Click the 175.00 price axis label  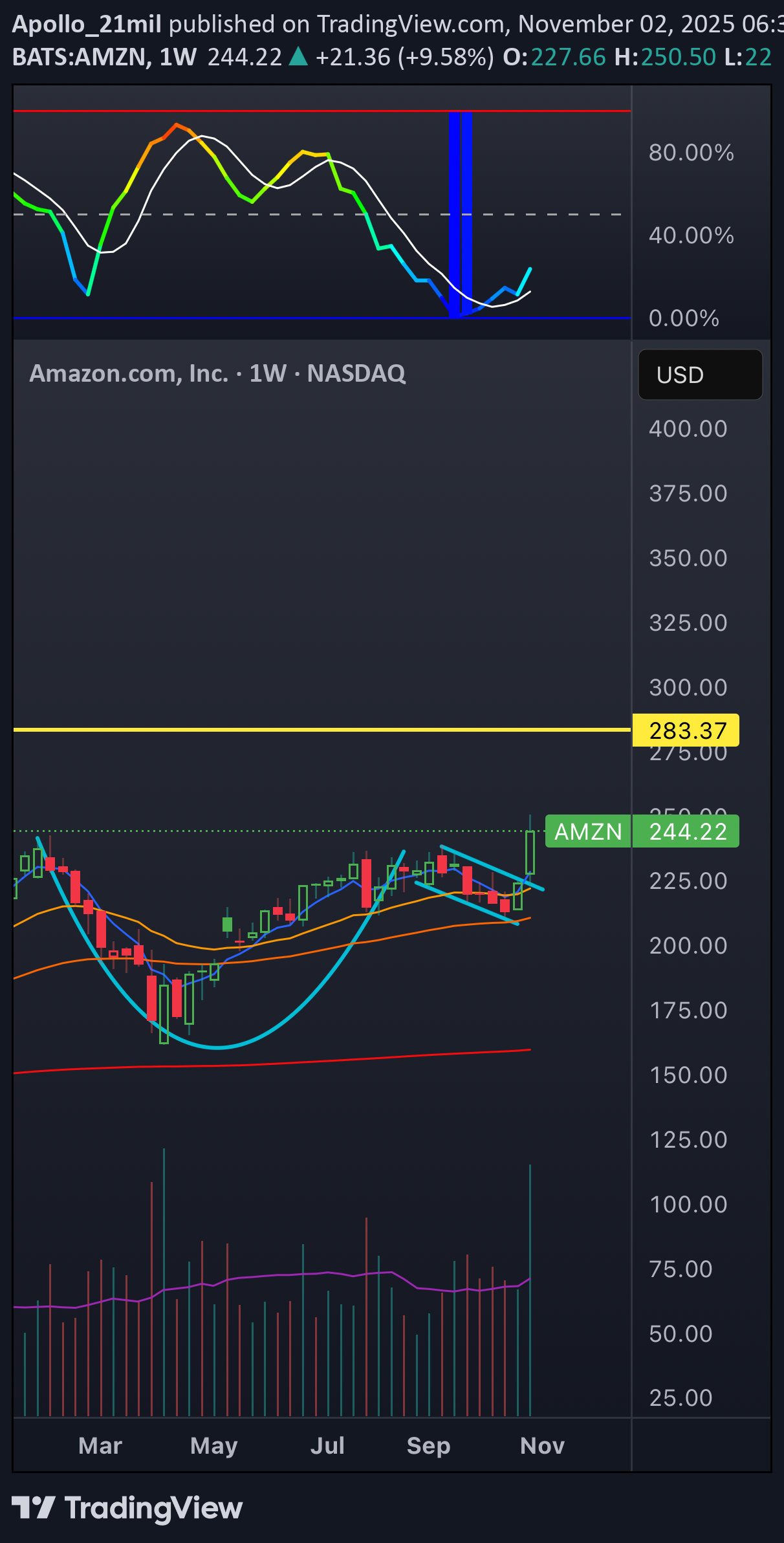688,1011
